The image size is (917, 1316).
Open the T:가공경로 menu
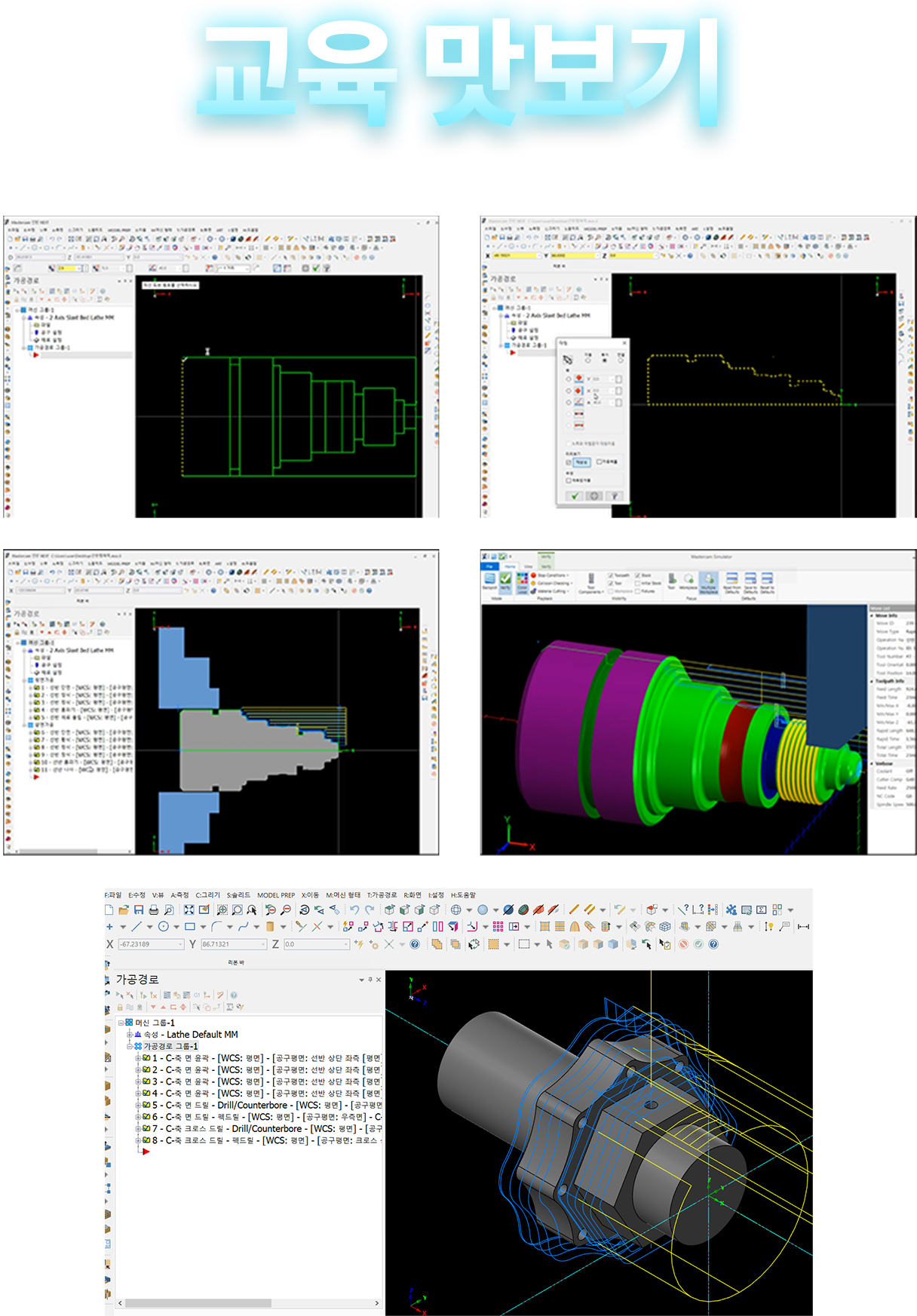pos(382,894)
